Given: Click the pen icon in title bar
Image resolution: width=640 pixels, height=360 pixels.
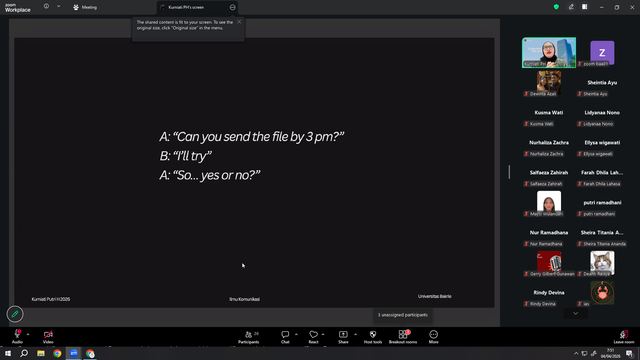Looking at the screenshot, I should click(571, 7).
